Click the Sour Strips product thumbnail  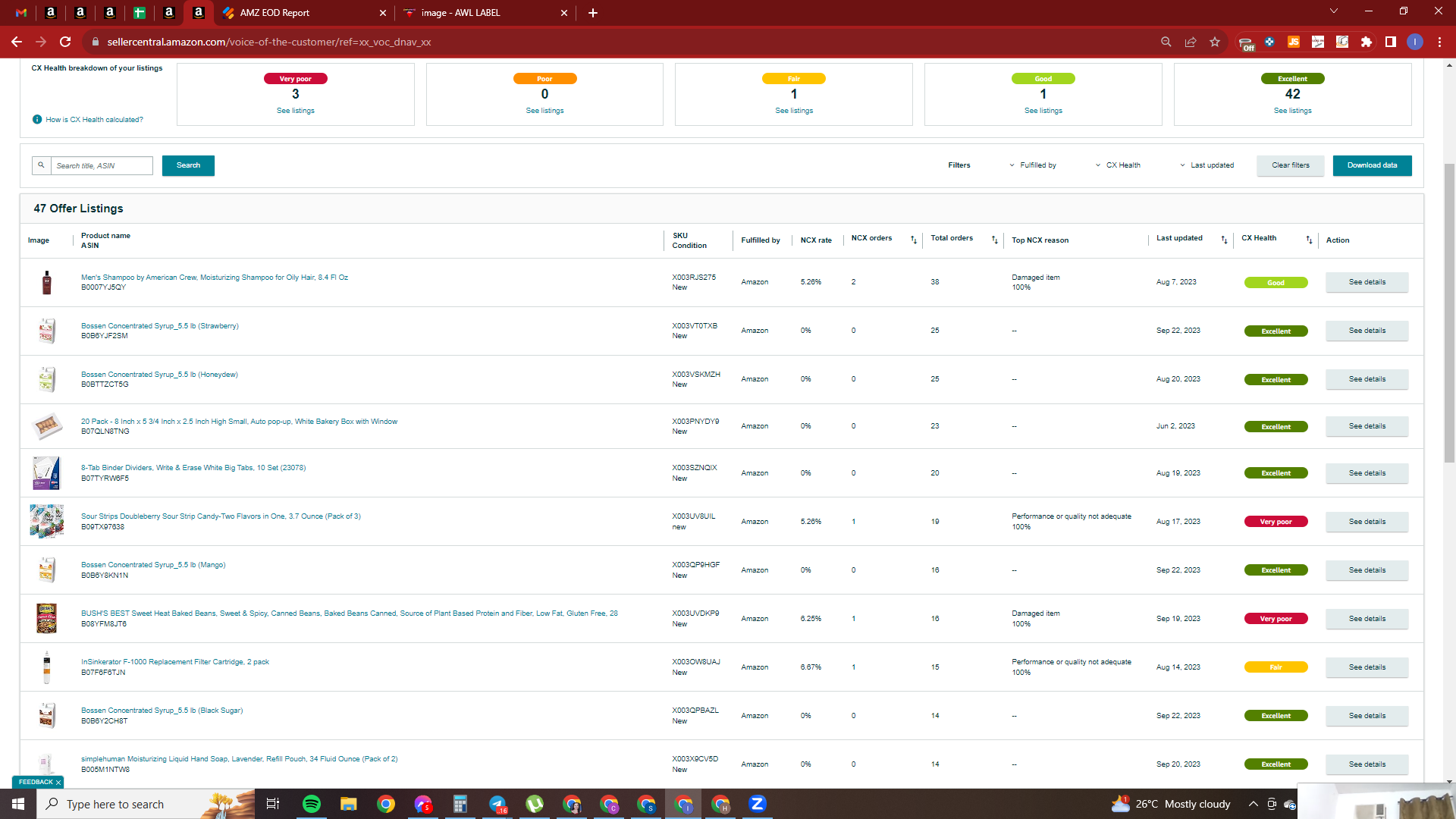pyautogui.click(x=46, y=522)
